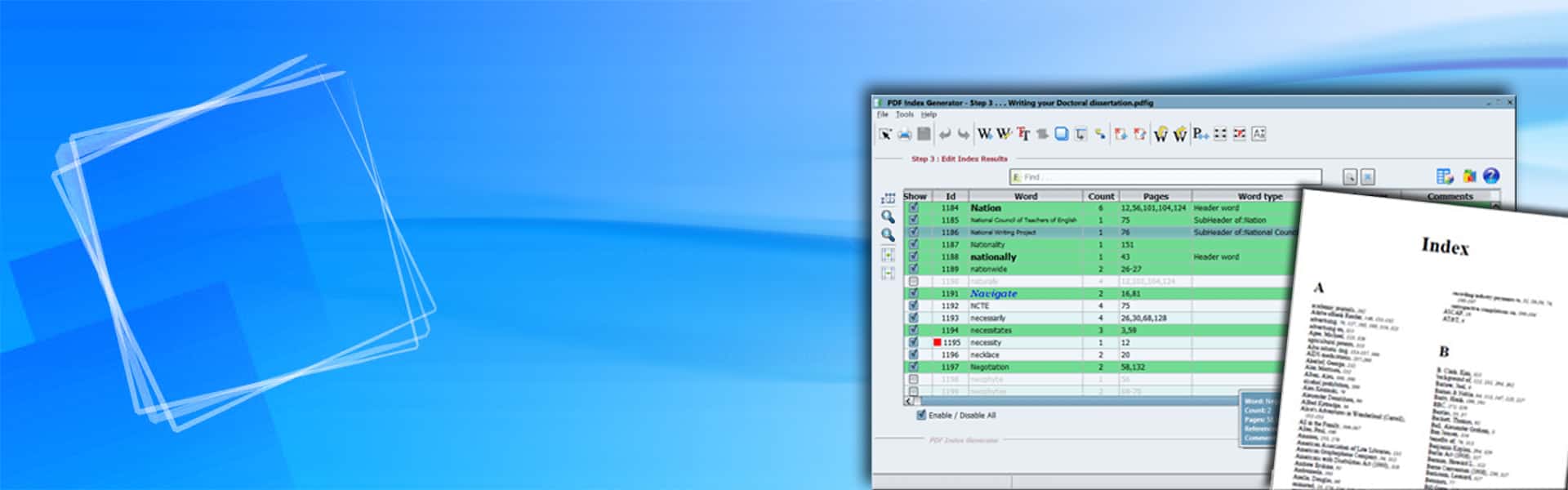The image size is (1568, 490).
Task: Click the W icon with blue plus
Action: [x=985, y=134]
